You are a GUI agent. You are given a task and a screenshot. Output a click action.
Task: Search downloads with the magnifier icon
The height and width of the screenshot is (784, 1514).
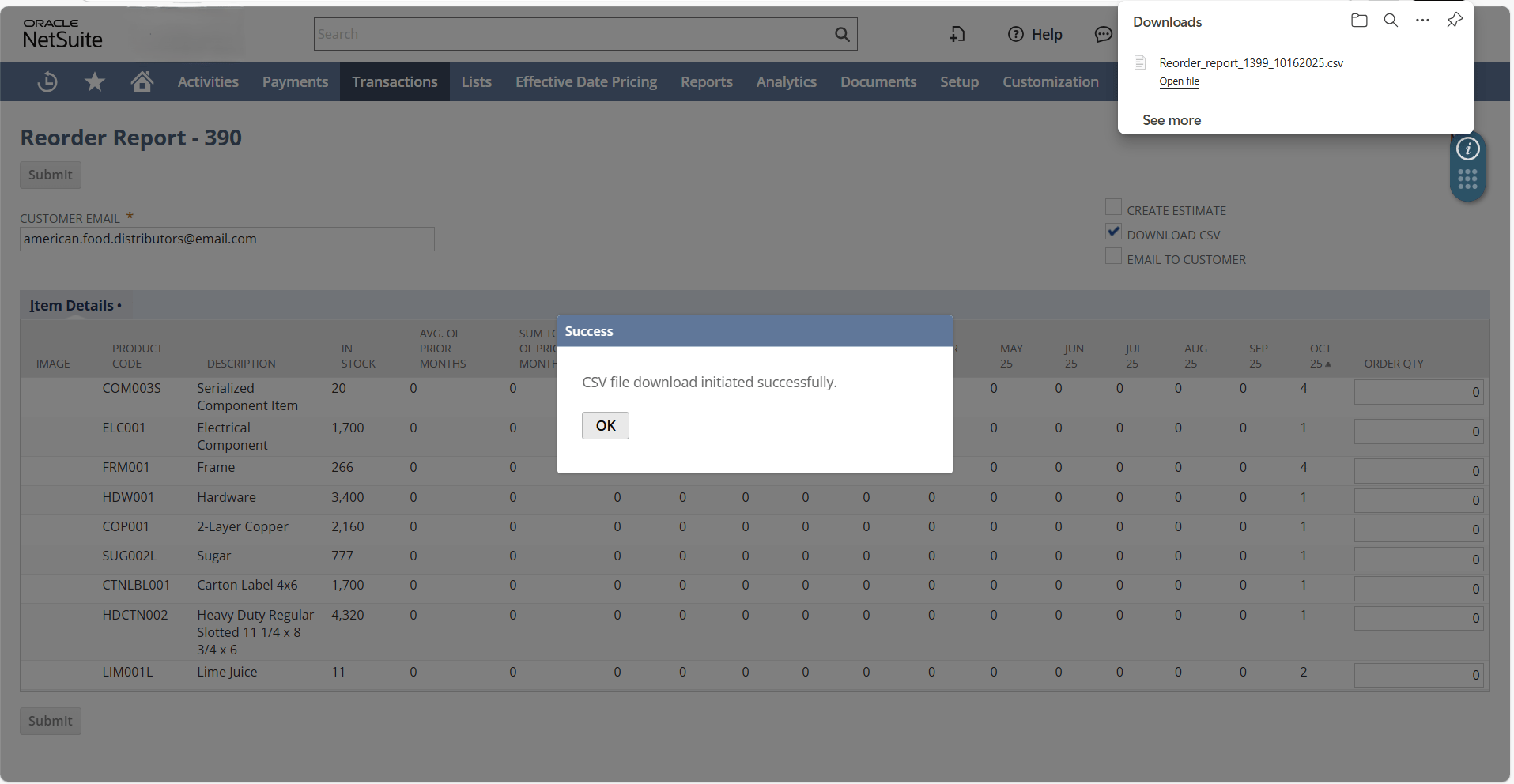click(1391, 21)
